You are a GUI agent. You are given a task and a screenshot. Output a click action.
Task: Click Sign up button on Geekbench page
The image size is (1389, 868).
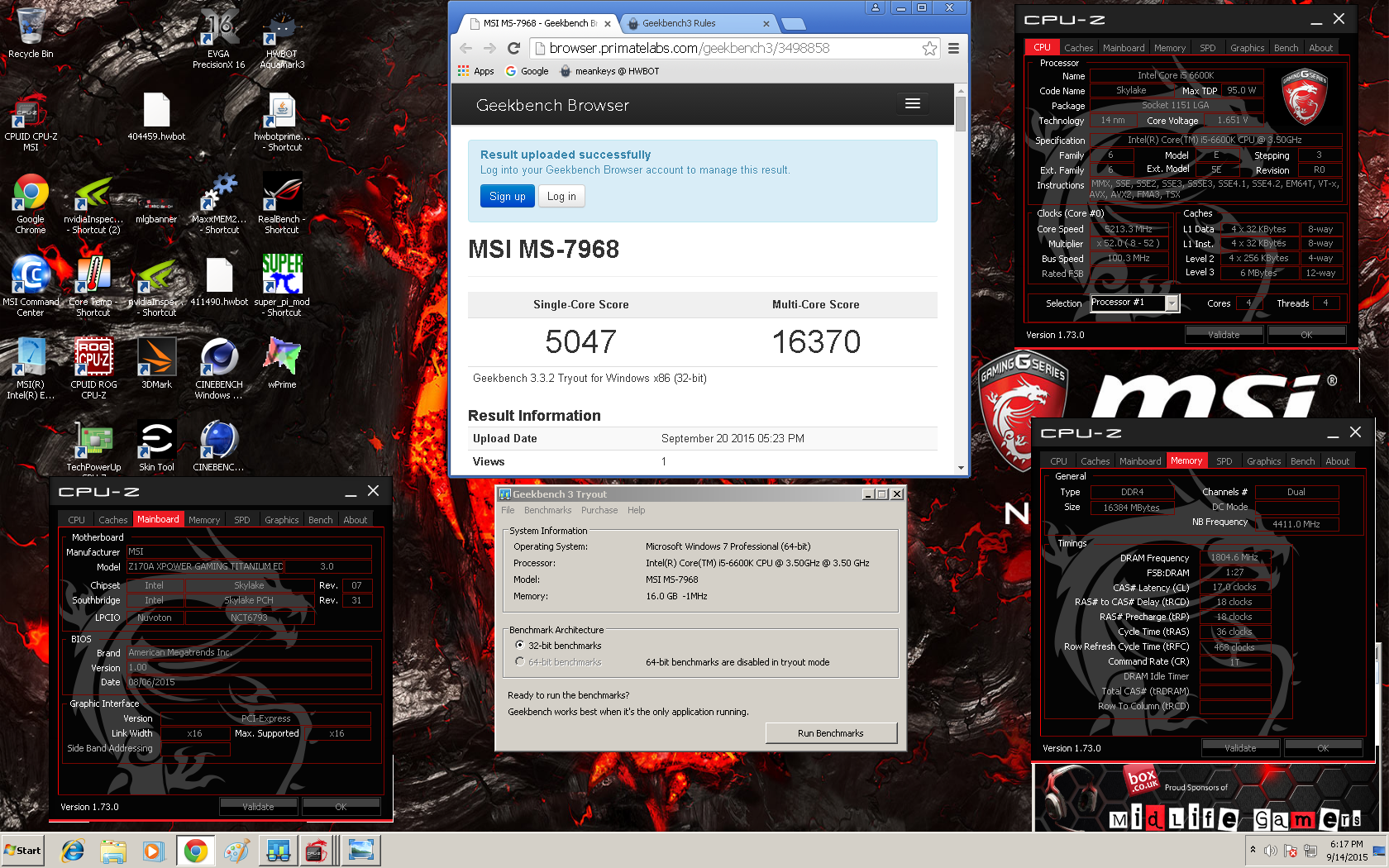507,196
